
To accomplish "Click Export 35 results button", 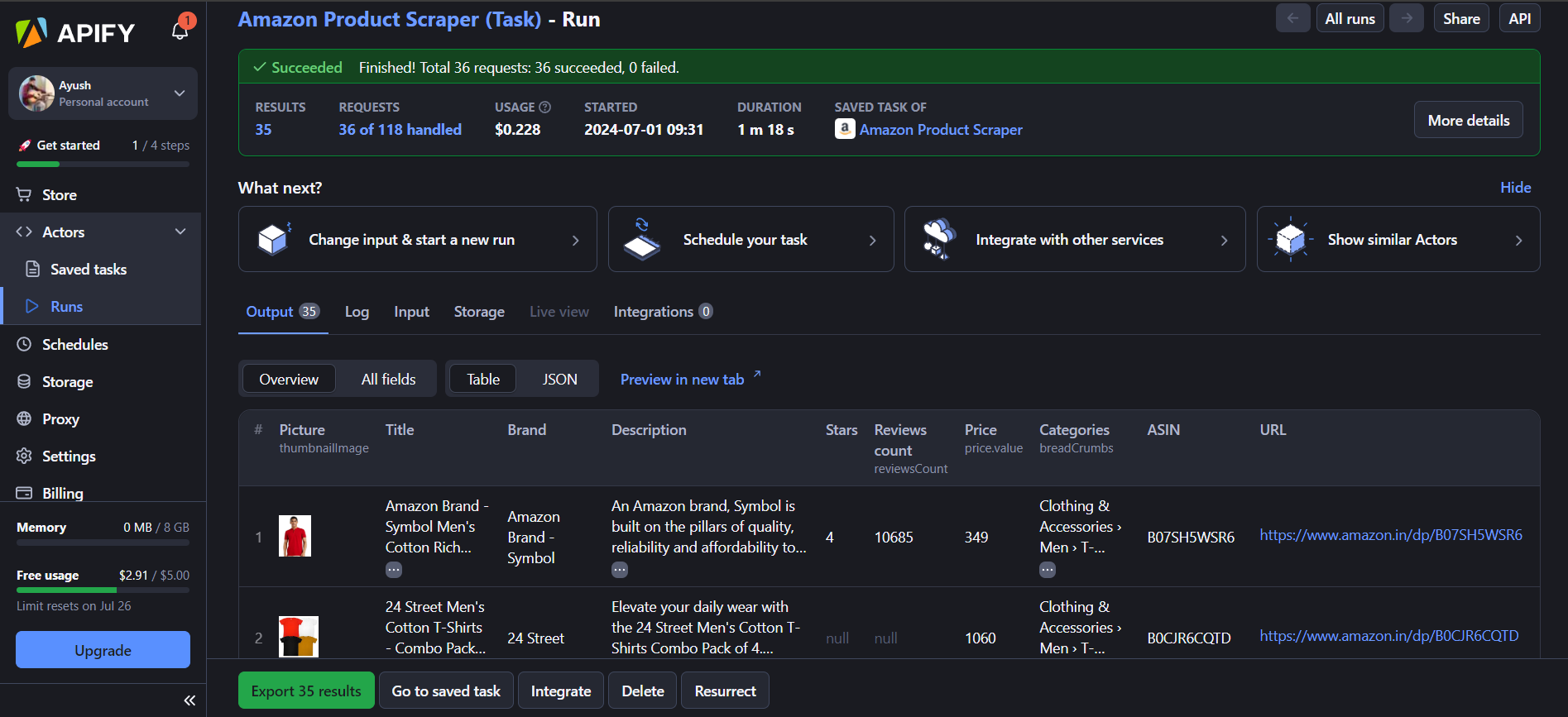I will tap(306, 691).
